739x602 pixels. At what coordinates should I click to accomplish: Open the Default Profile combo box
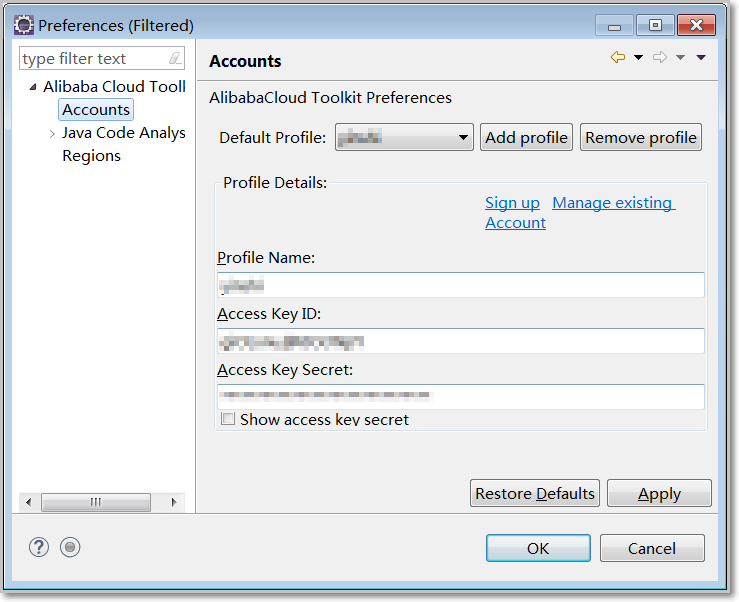pos(404,137)
